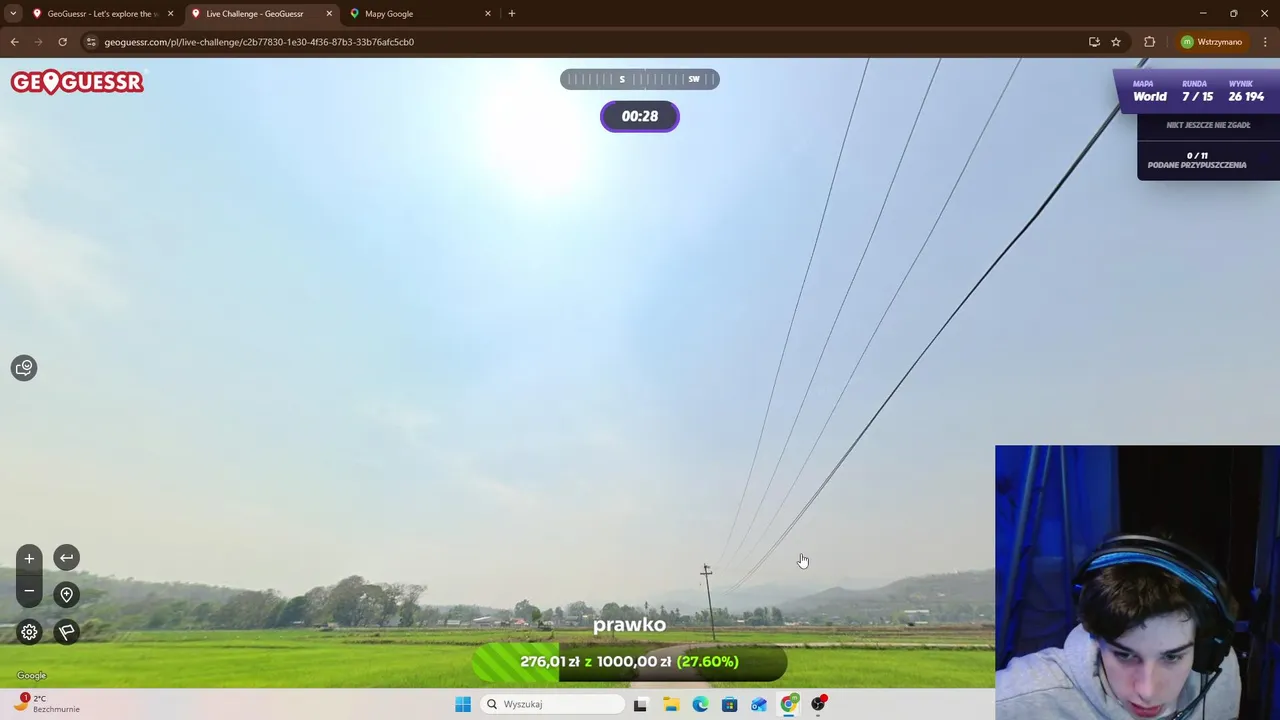The height and width of the screenshot is (720, 1280).
Task: Click the flag checkpoint button
Action: 66,632
